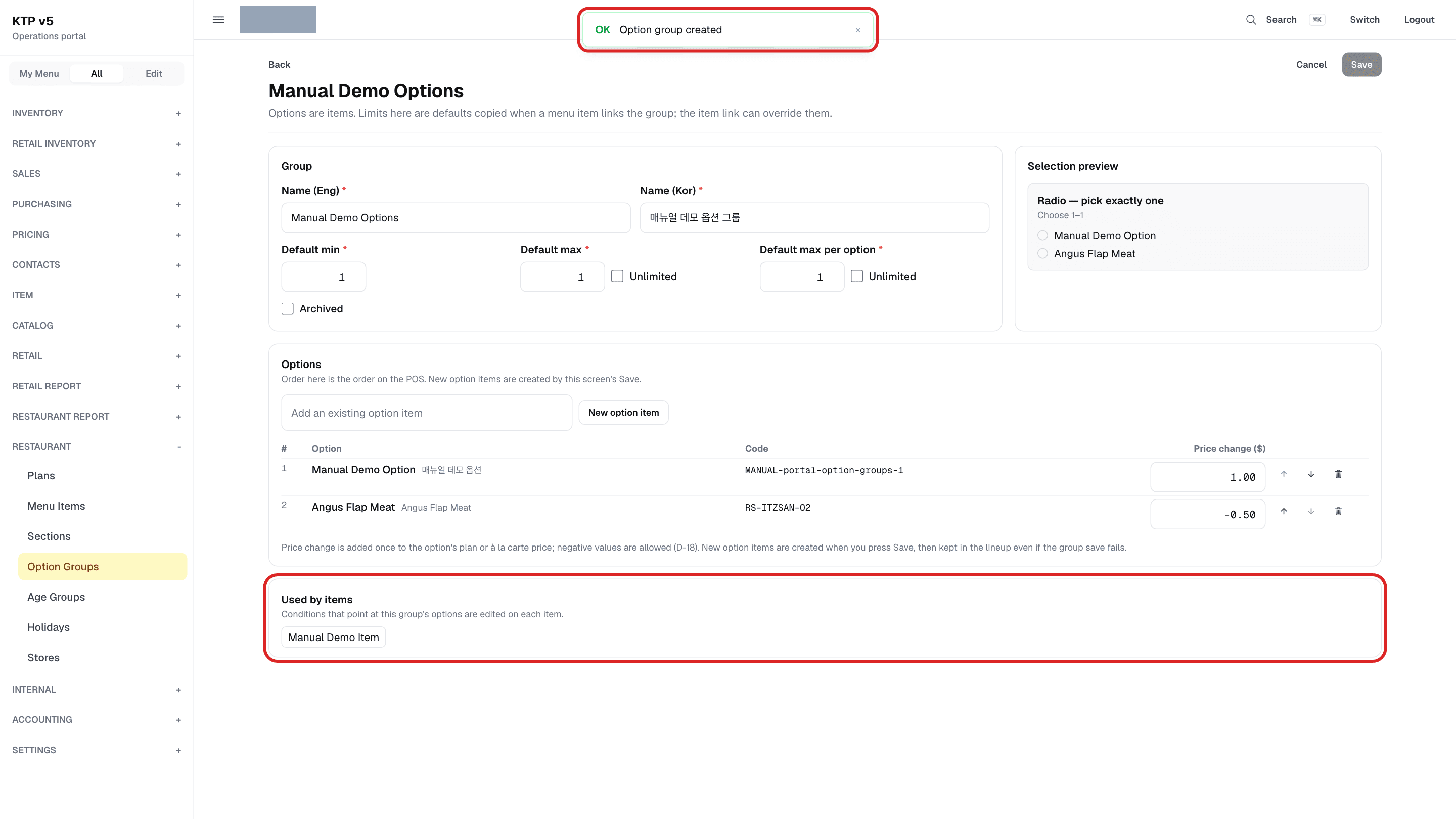The width and height of the screenshot is (1456, 819).
Task: Switch to the My Menu tab
Action: (39, 73)
